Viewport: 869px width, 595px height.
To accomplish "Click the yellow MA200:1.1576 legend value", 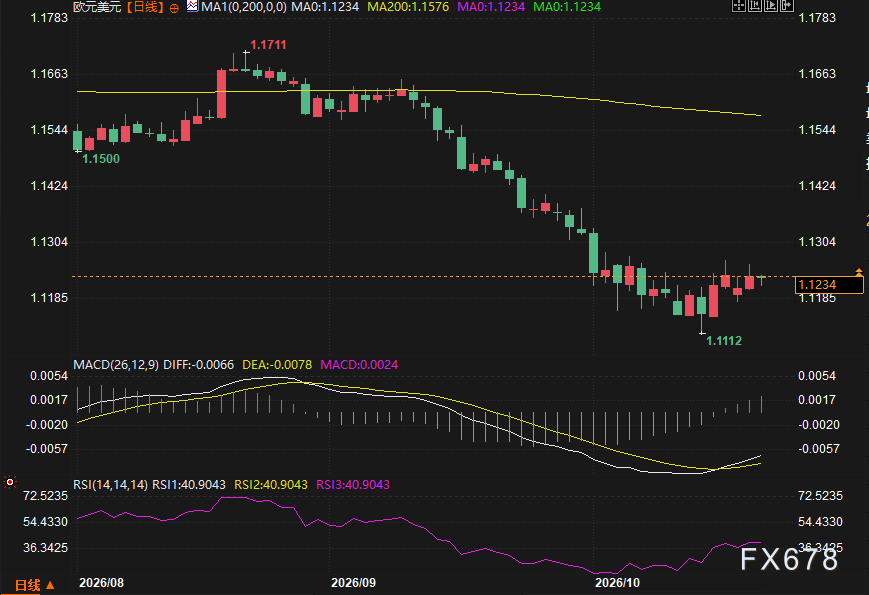I will pyautogui.click(x=408, y=7).
